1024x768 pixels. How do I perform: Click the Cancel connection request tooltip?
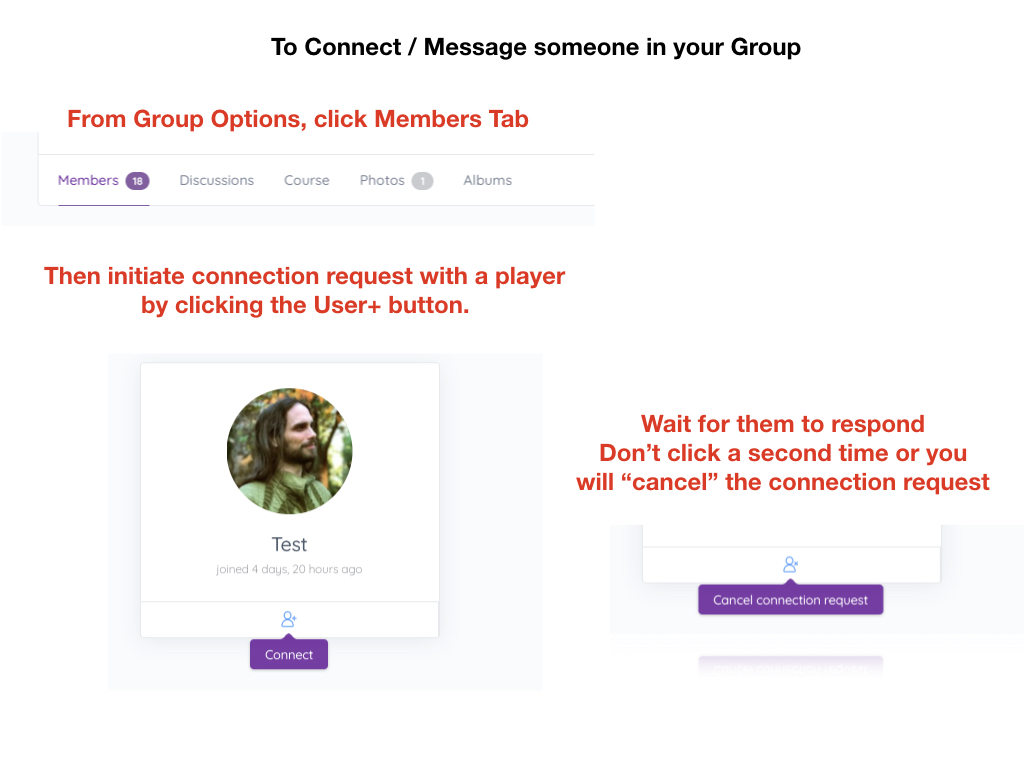point(790,600)
